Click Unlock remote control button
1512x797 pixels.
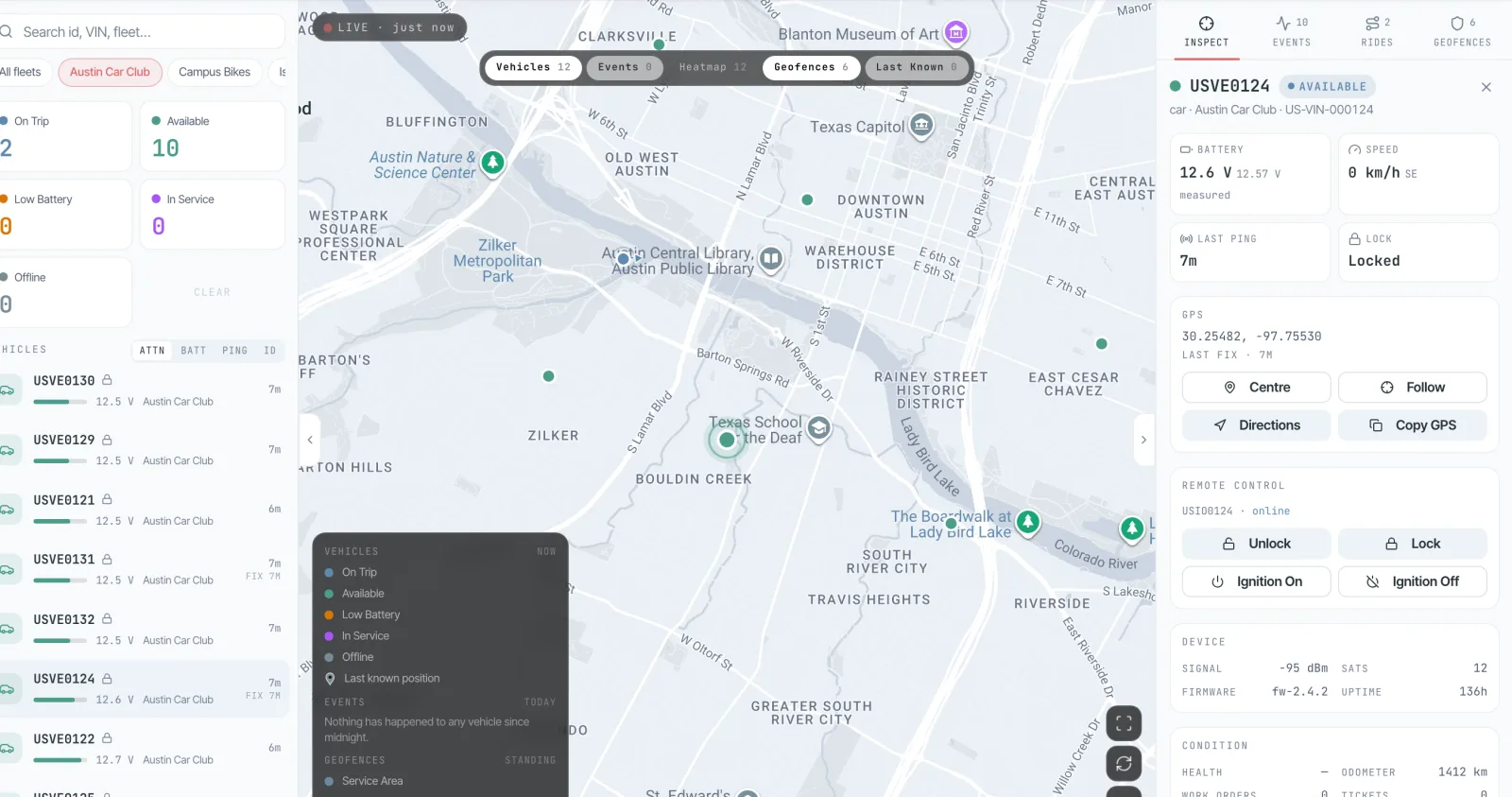pyautogui.click(x=1256, y=544)
